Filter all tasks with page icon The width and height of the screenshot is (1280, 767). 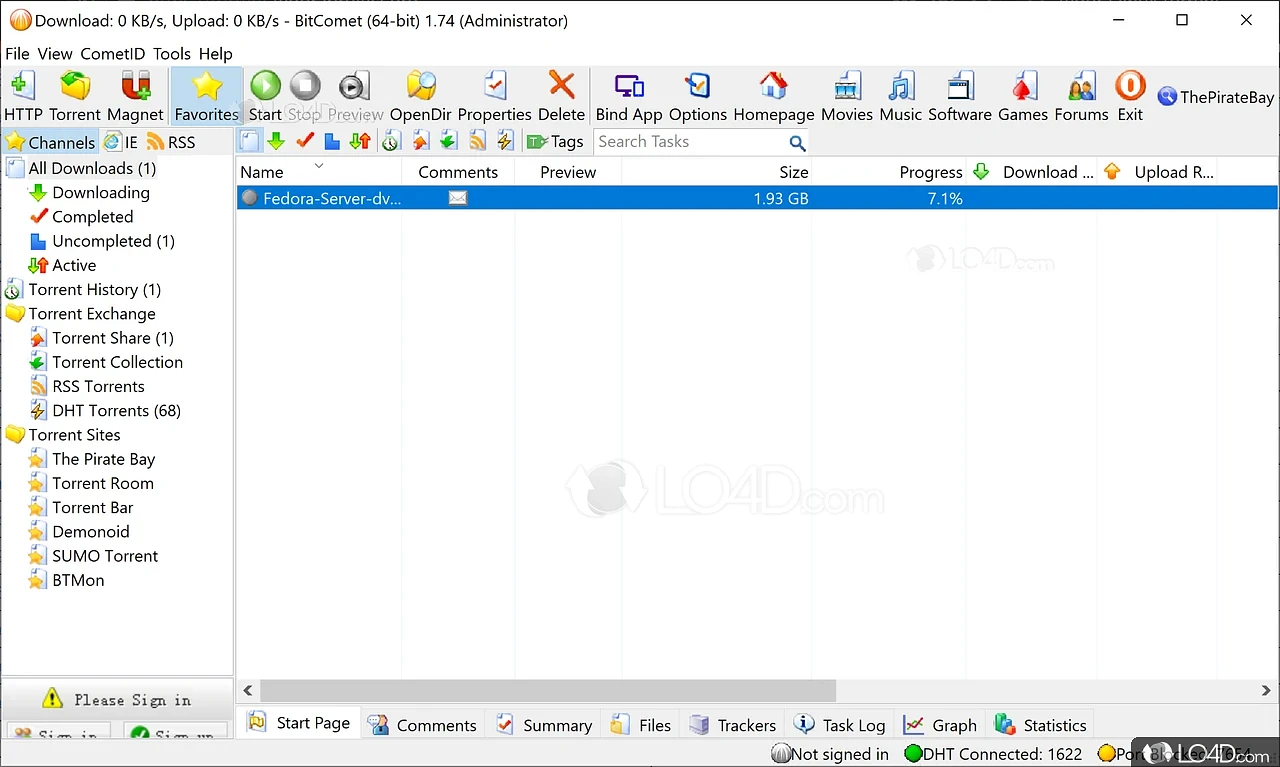tap(250, 142)
